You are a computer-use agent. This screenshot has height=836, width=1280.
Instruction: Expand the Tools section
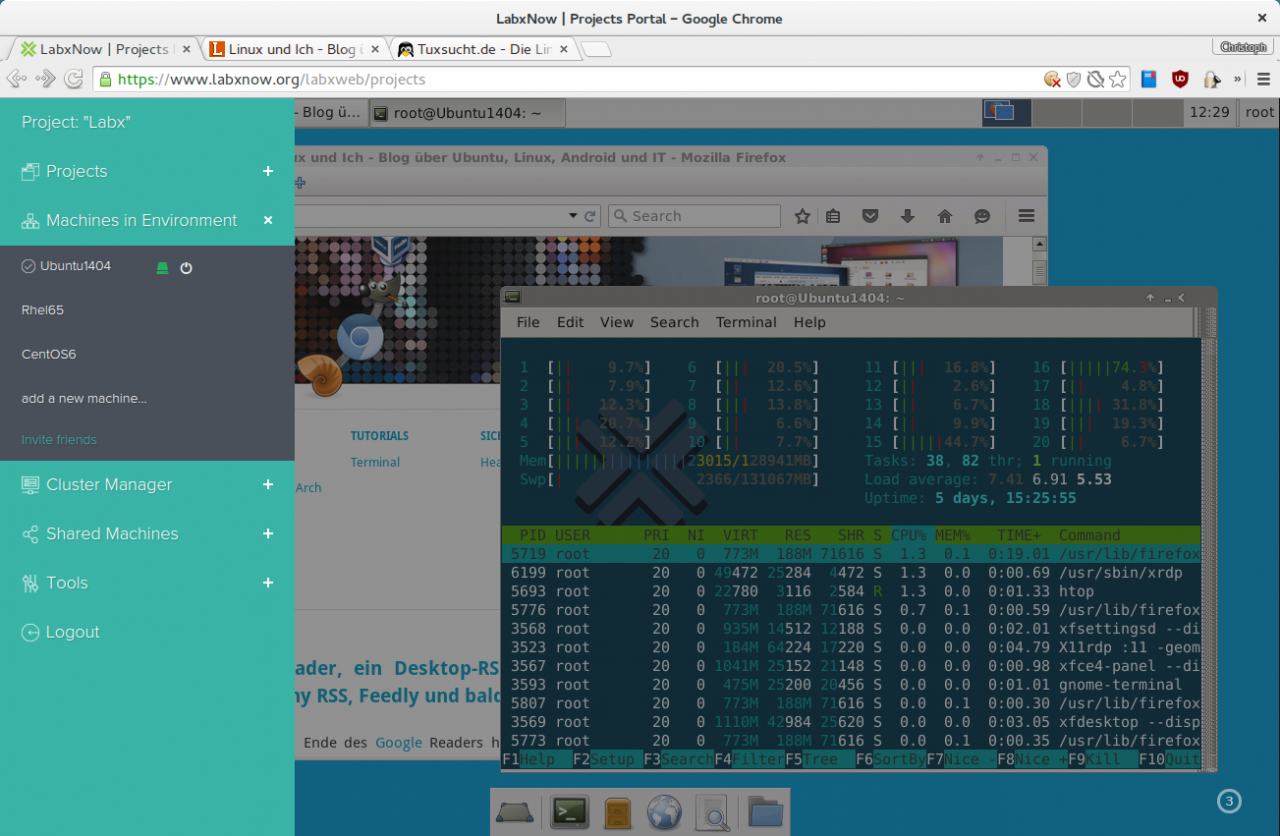coord(268,583)
